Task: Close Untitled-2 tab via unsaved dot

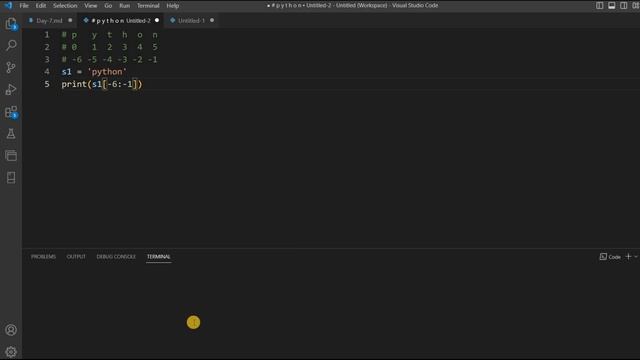Action: point(157,20)
